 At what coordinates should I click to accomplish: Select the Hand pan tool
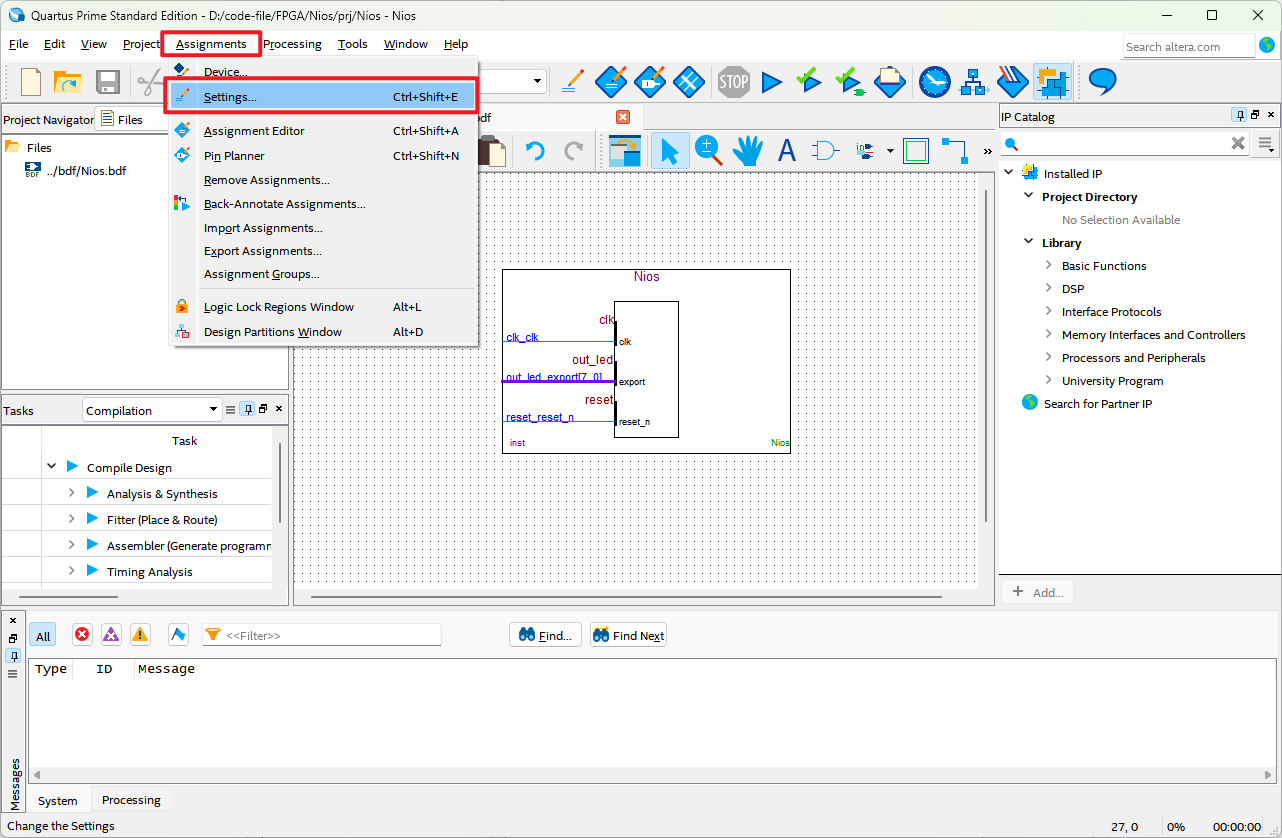point(748,151)
